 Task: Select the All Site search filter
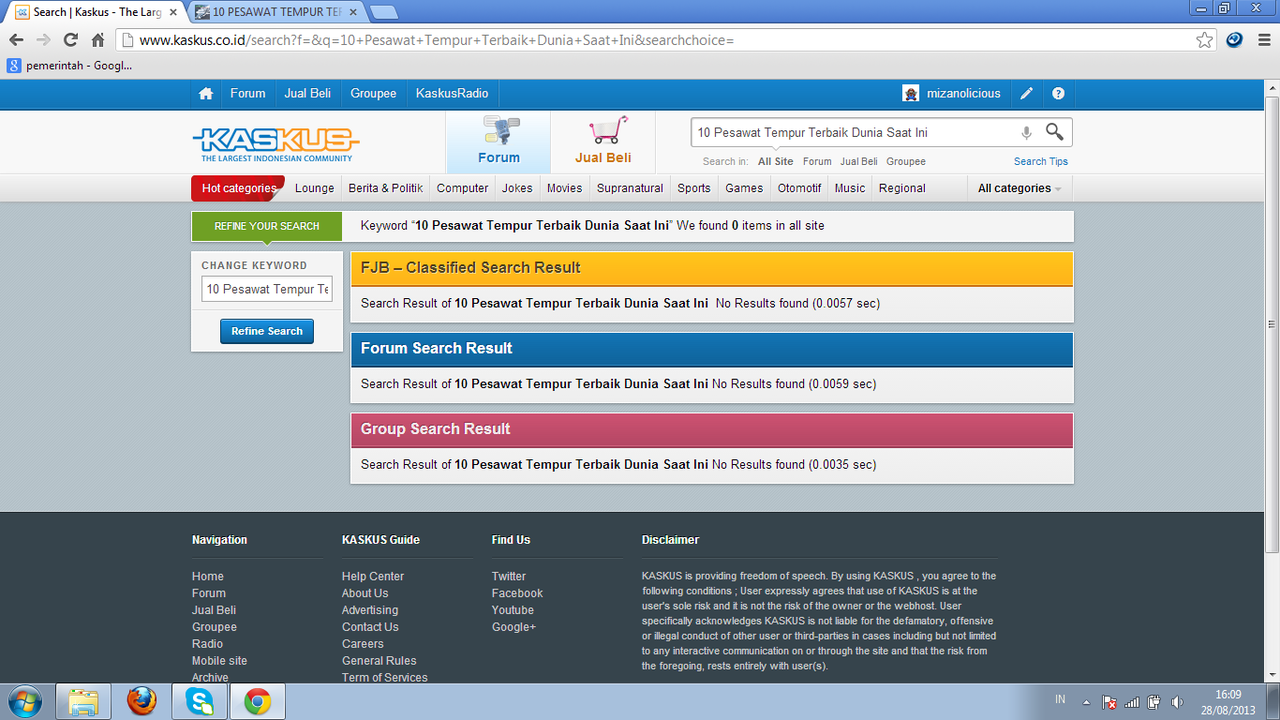[x=776, y=161]
